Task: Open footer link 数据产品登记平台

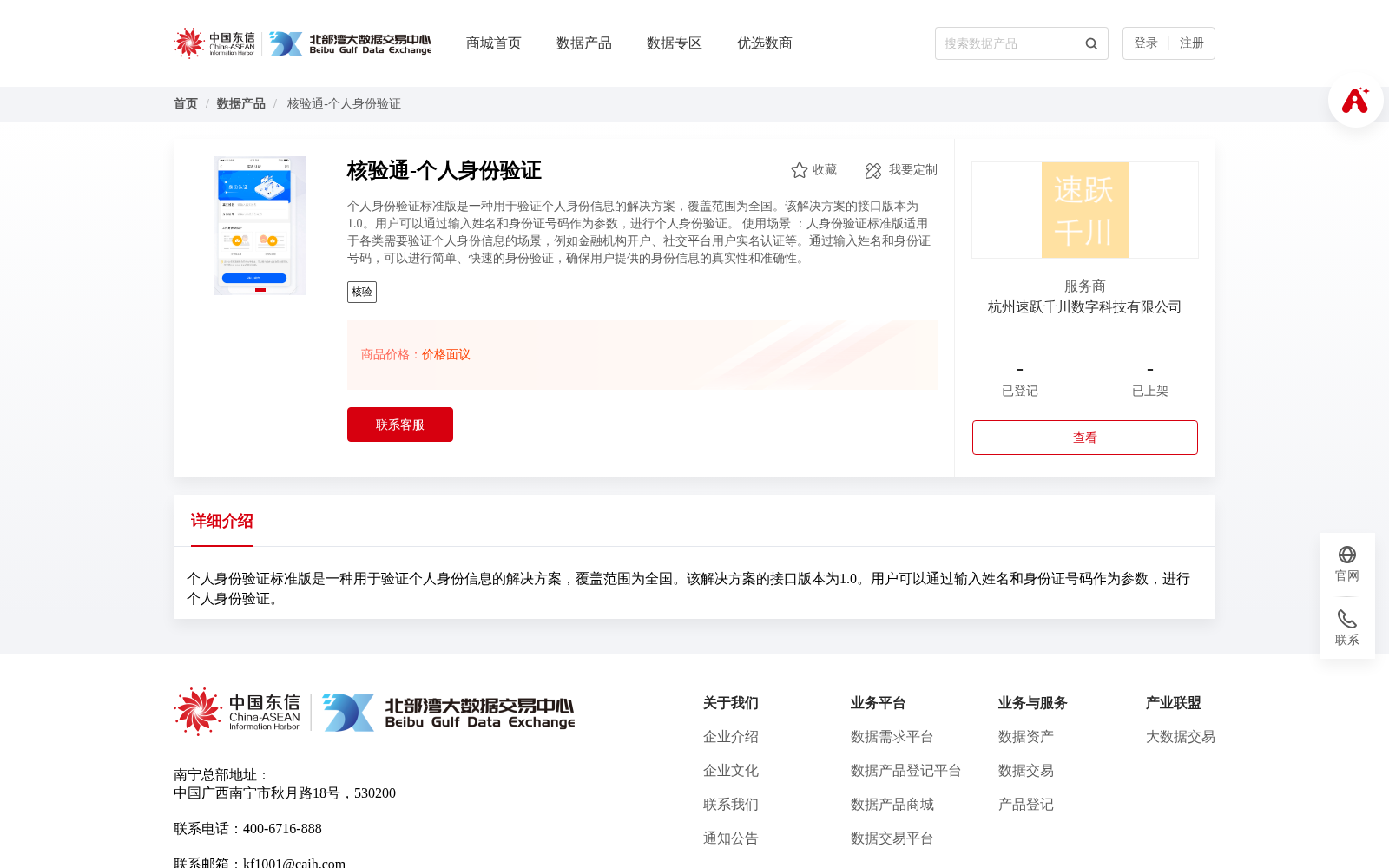Action: (x=906, y=771)
